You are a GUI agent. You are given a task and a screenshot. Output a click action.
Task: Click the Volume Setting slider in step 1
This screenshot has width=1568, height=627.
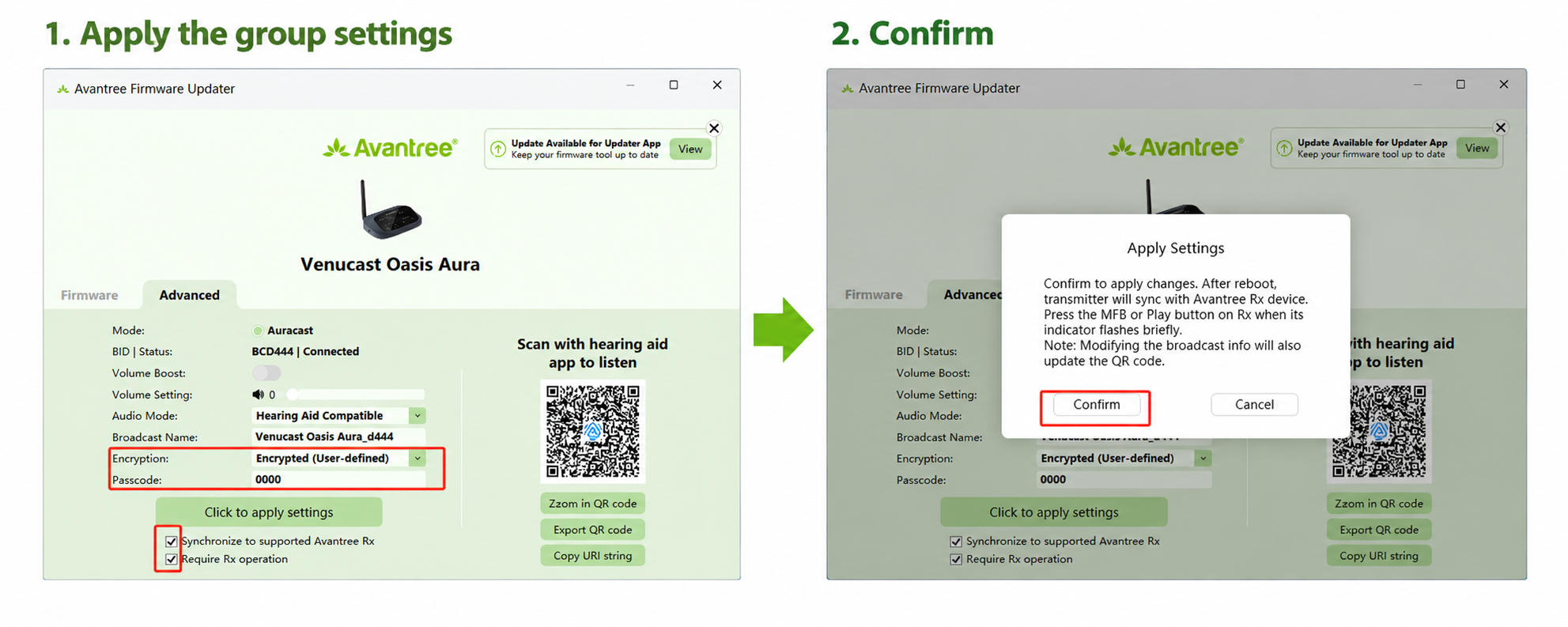coord(357,395)
